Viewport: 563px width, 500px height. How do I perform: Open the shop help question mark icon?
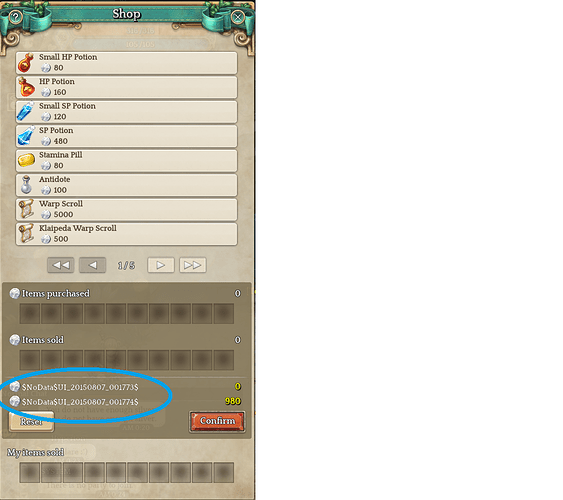pos(15,17)
